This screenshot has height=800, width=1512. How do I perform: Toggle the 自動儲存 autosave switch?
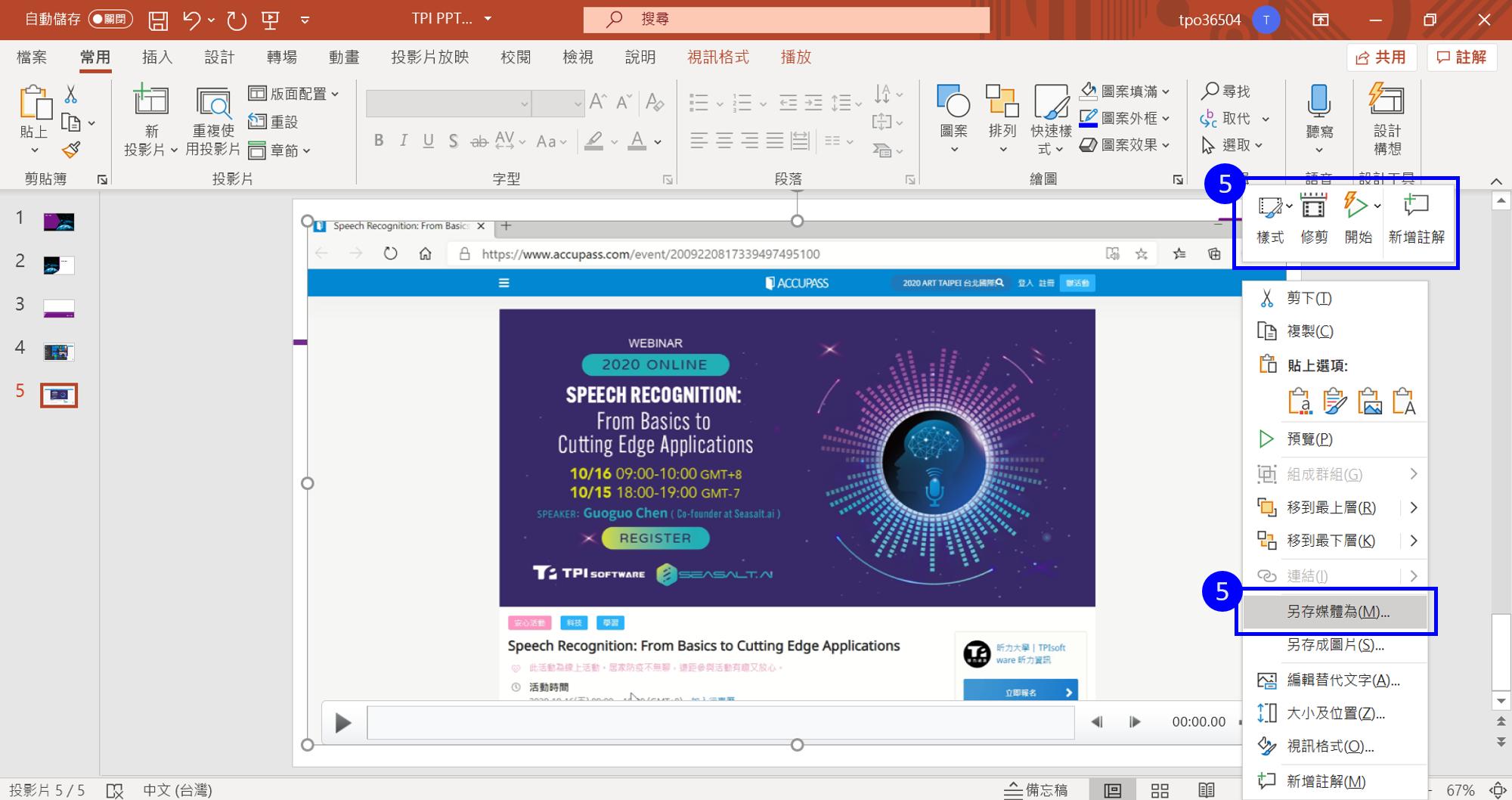click(110, 19)
